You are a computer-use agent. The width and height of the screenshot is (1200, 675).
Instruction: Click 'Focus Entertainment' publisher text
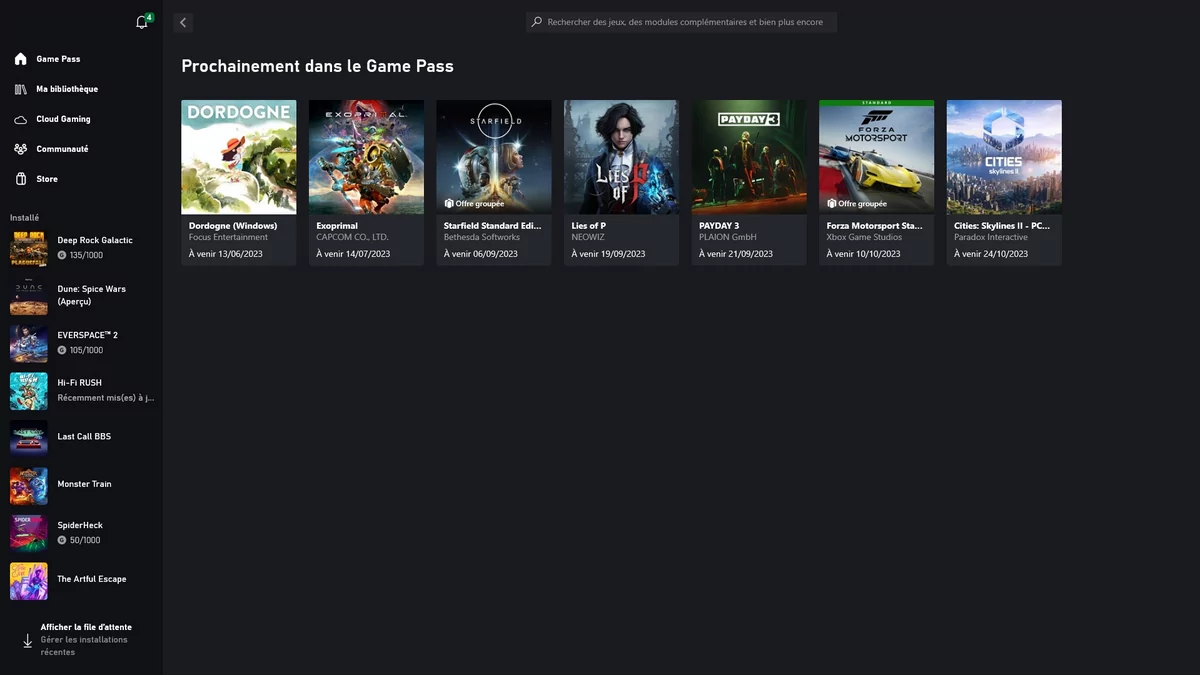pos(228,237)
